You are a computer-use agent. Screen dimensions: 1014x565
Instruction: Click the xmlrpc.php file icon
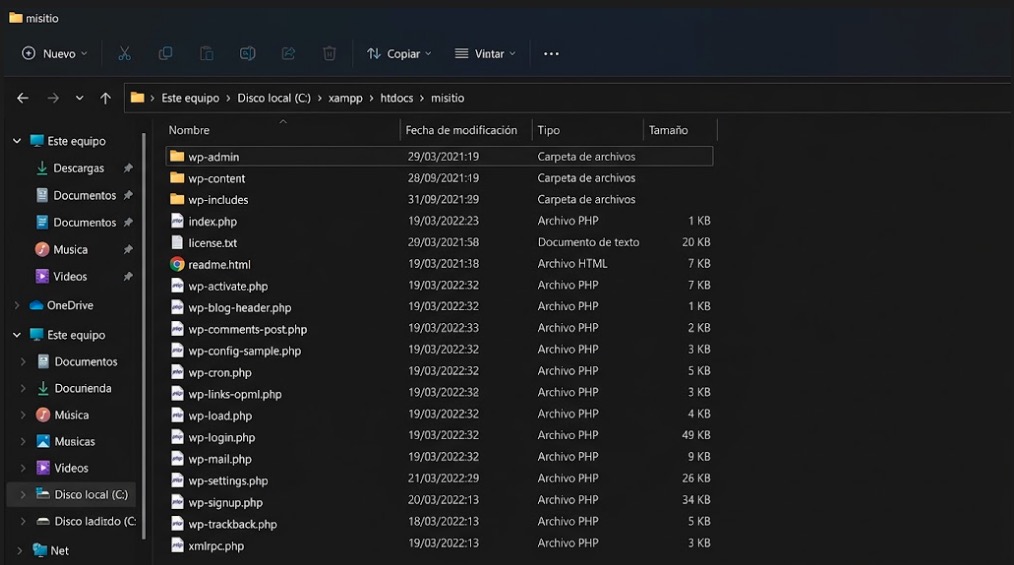(x=177, y=545)
